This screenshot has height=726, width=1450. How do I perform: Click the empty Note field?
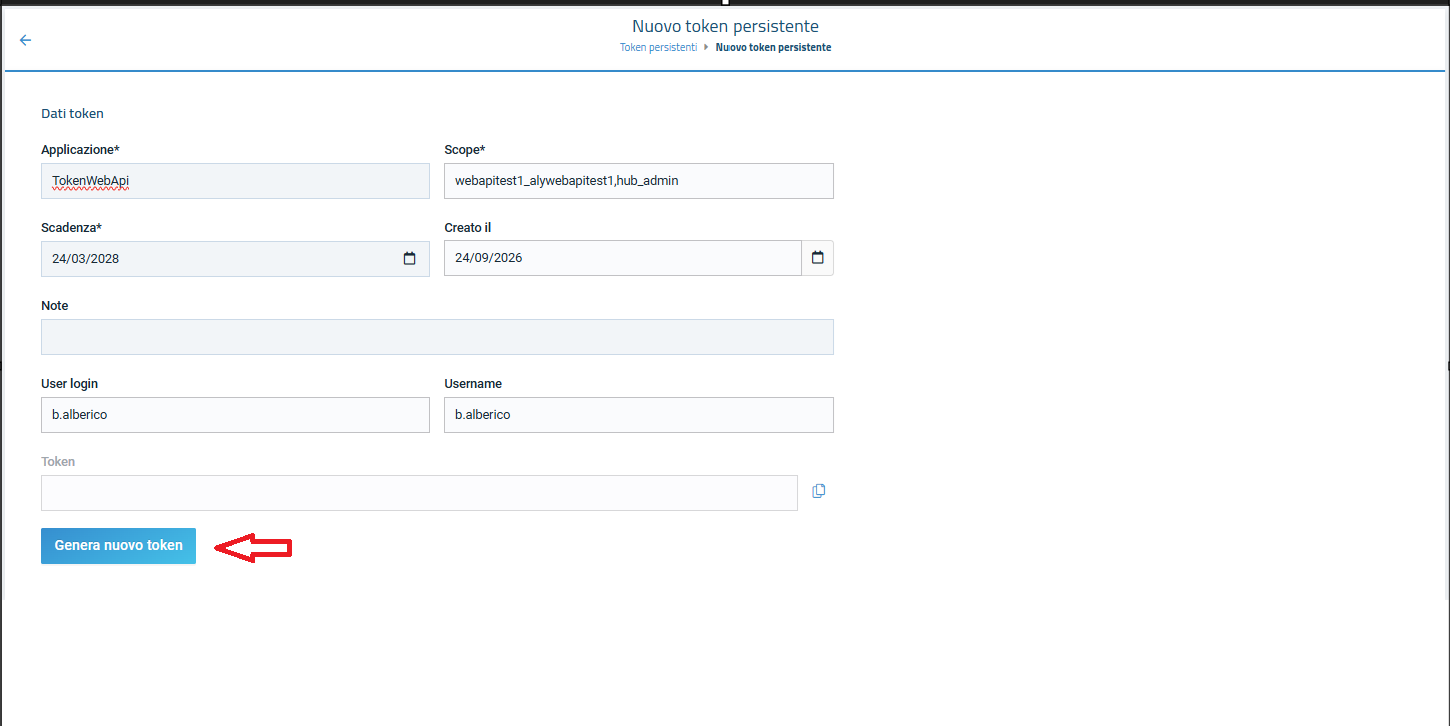coord(437,337)
